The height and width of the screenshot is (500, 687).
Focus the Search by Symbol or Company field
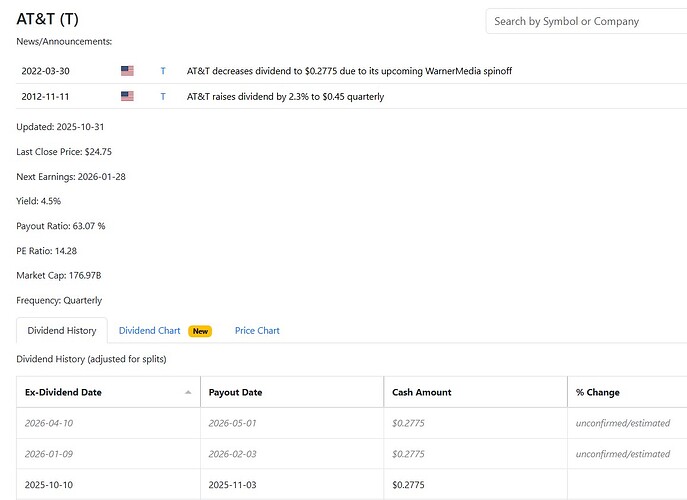(x=585, y=21)
